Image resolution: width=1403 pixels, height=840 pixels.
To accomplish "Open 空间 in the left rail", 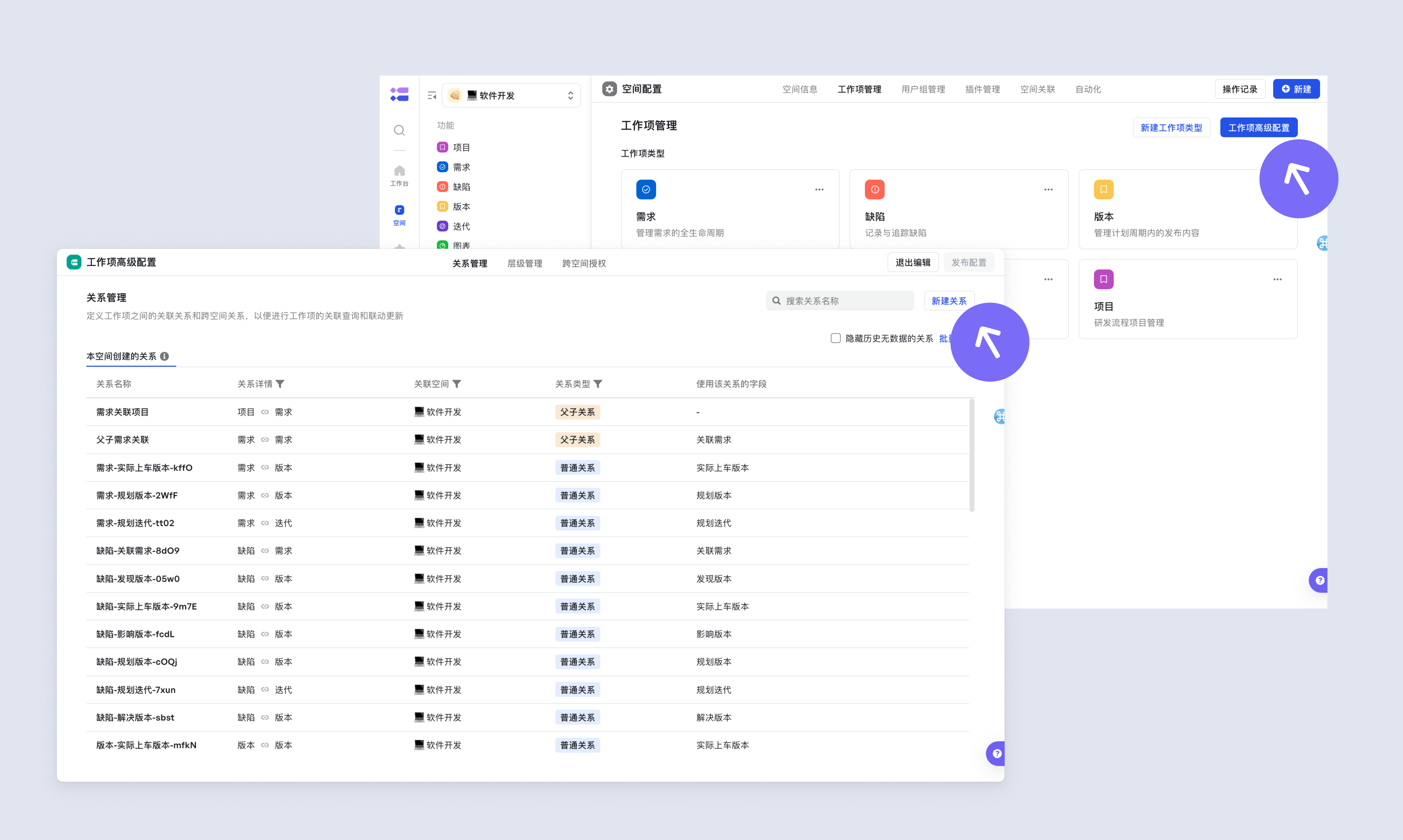I will click(399, 215).
